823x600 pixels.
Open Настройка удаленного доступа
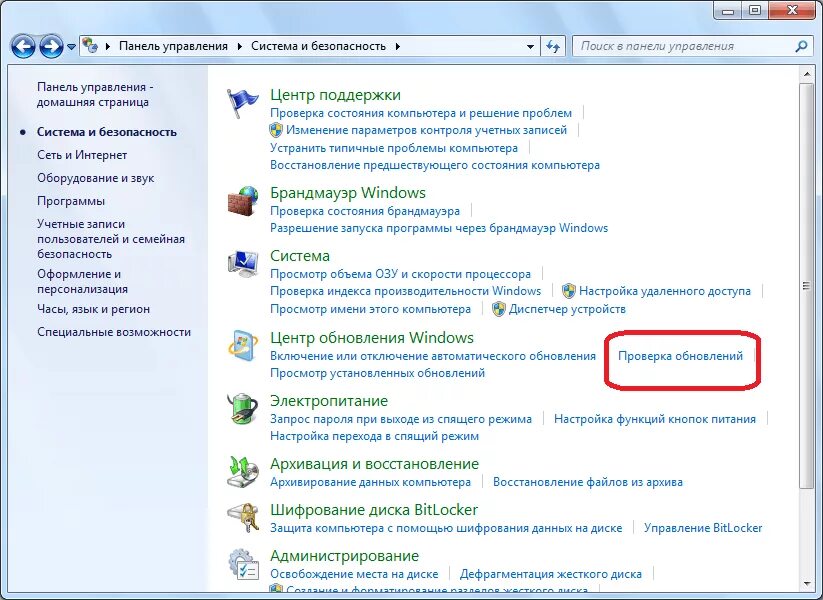(665, 291)
